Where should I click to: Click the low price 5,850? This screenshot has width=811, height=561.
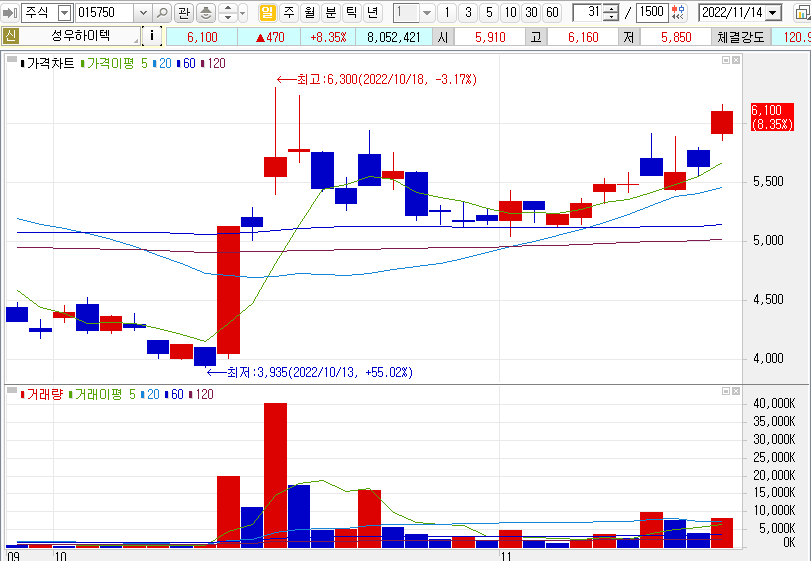tap(676, 37)
